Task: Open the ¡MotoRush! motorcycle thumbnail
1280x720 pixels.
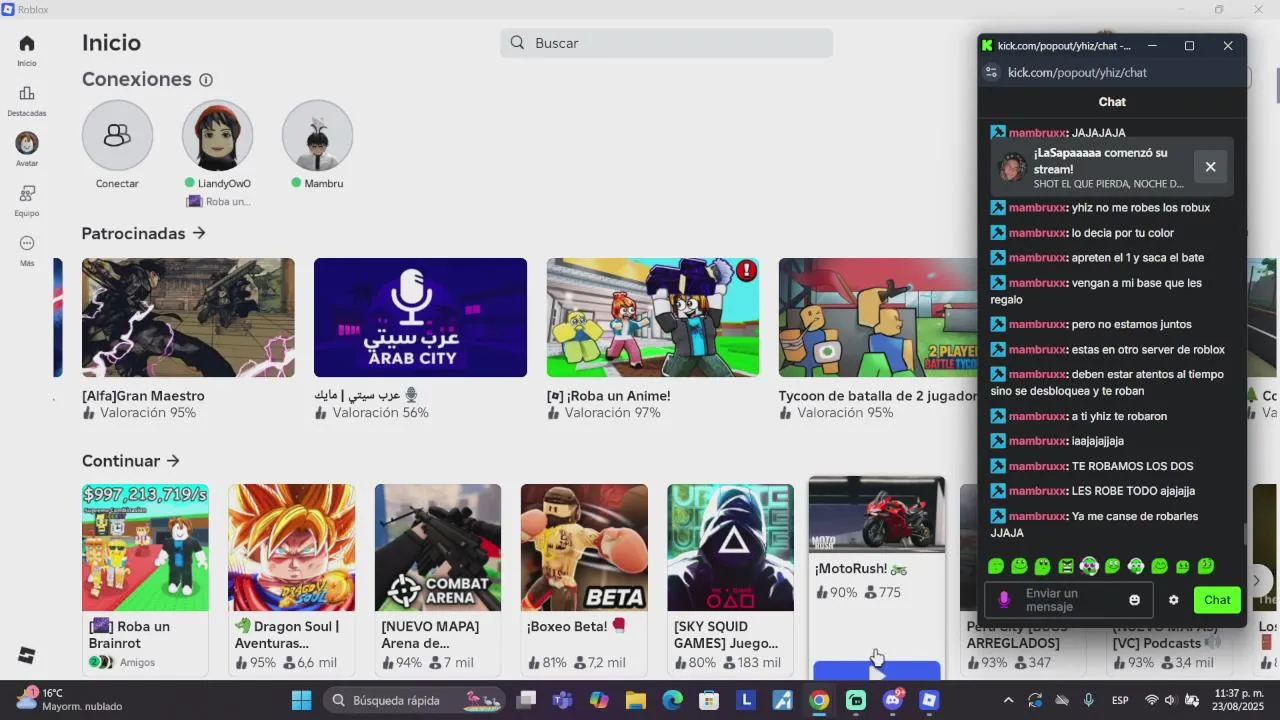Action: (876, 515)
